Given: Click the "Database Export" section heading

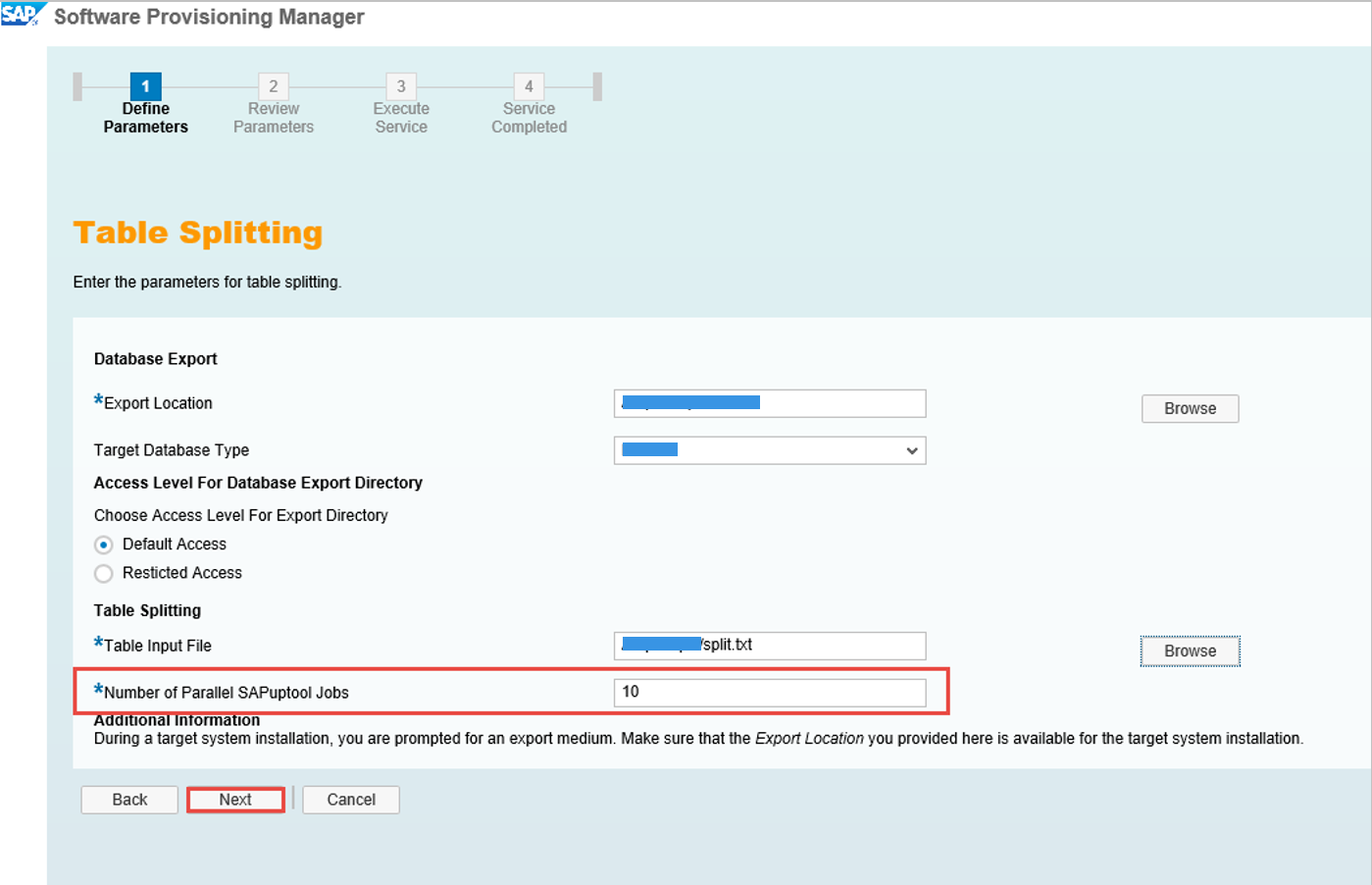Looking at the screenshot, I should tap(156, 359).
